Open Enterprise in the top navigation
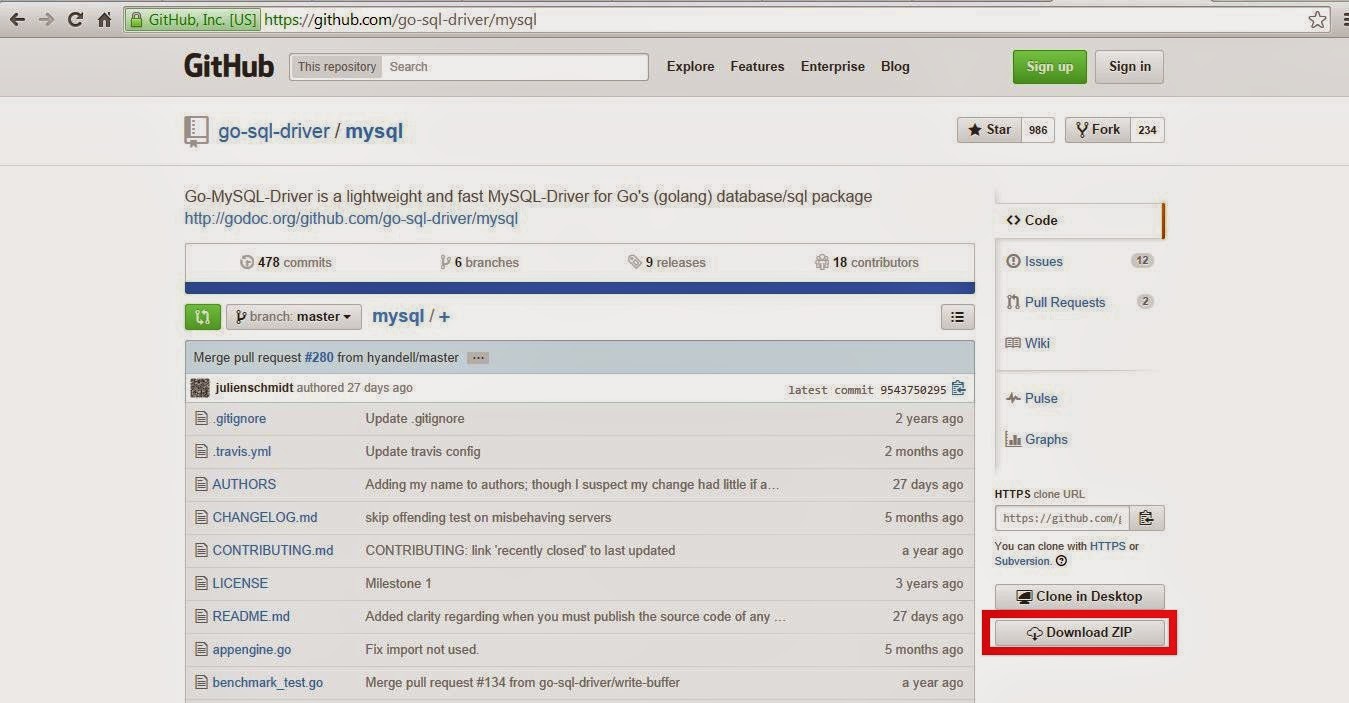Image resolution: width=1349 pixels, height=703 pixels. coord(832,67)
